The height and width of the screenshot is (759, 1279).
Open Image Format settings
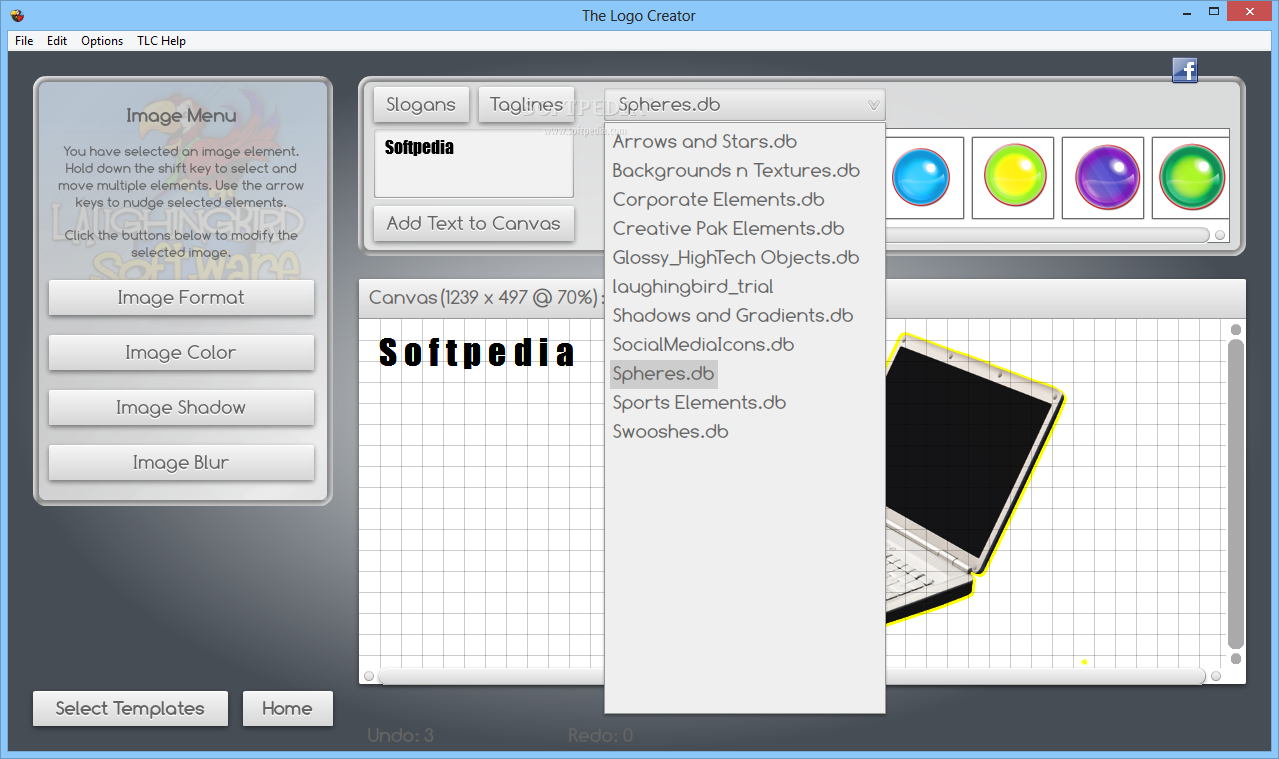pos(181,297)
